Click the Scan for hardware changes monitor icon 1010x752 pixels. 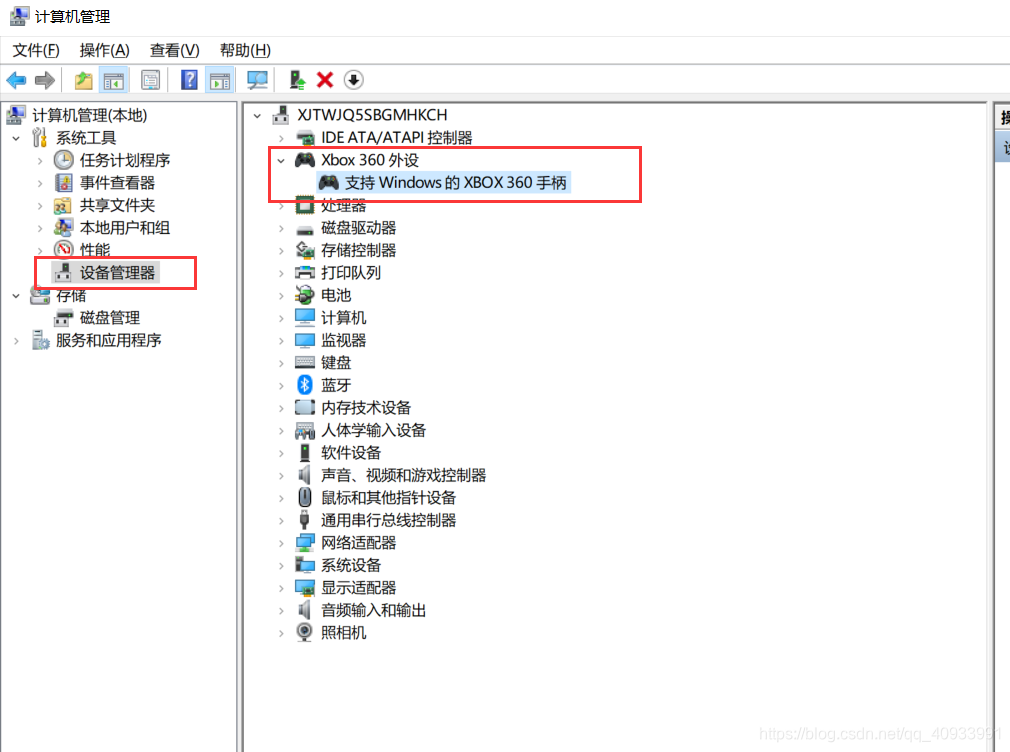(x=257, y=81)
